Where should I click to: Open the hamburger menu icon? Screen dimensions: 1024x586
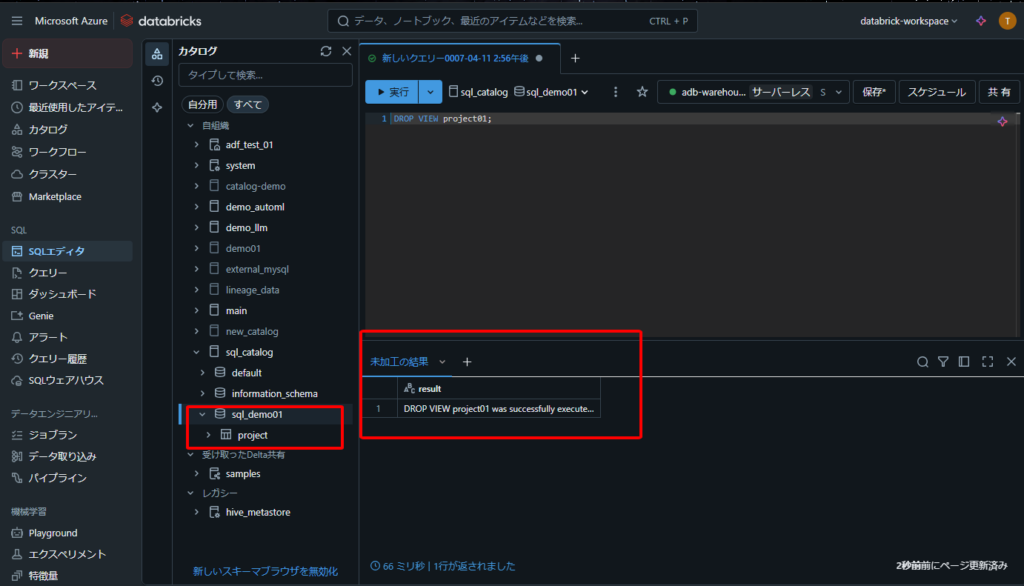pyautogui.click(x=16, y=21)
